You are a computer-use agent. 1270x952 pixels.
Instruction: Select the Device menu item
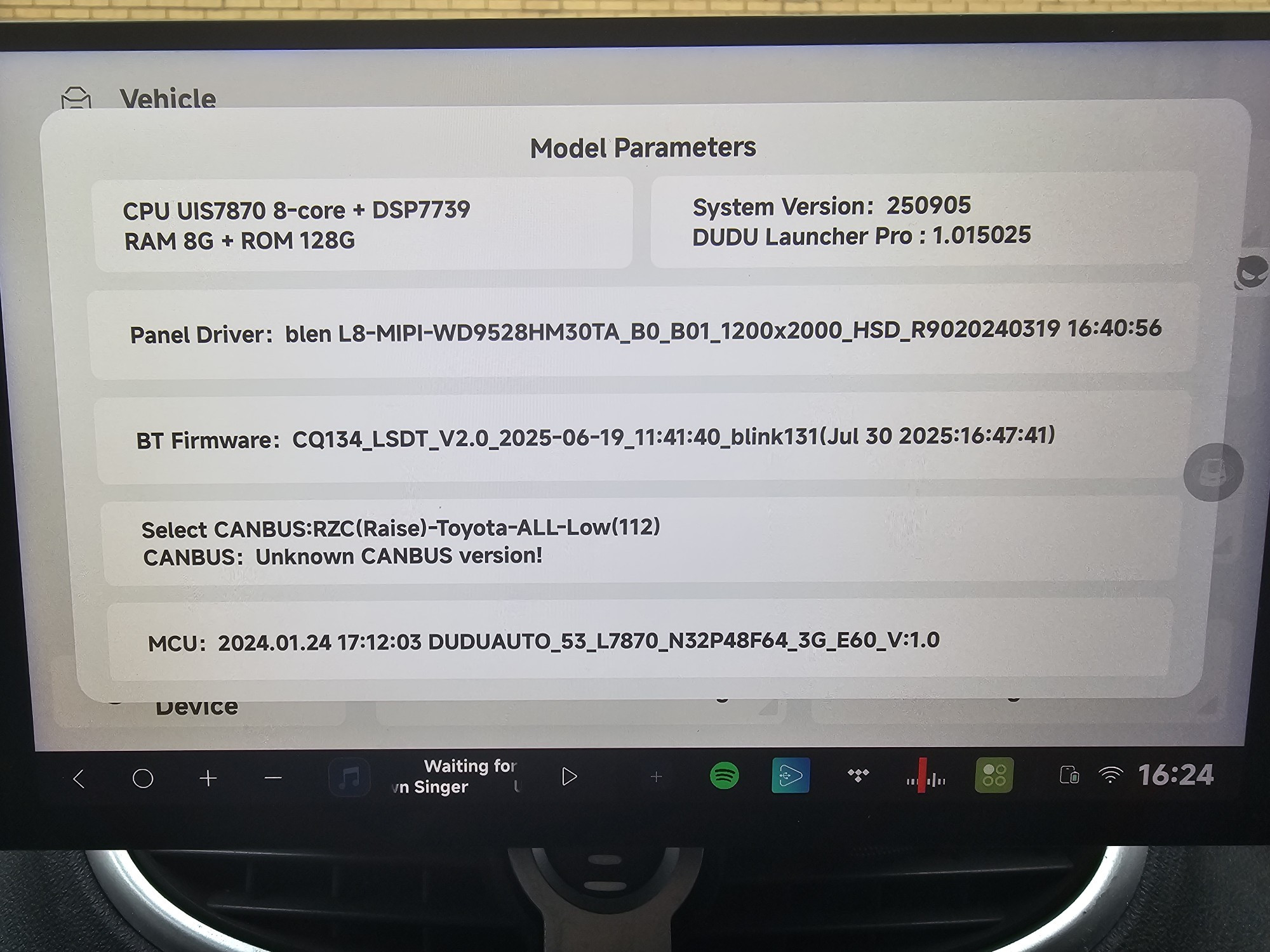197,708
